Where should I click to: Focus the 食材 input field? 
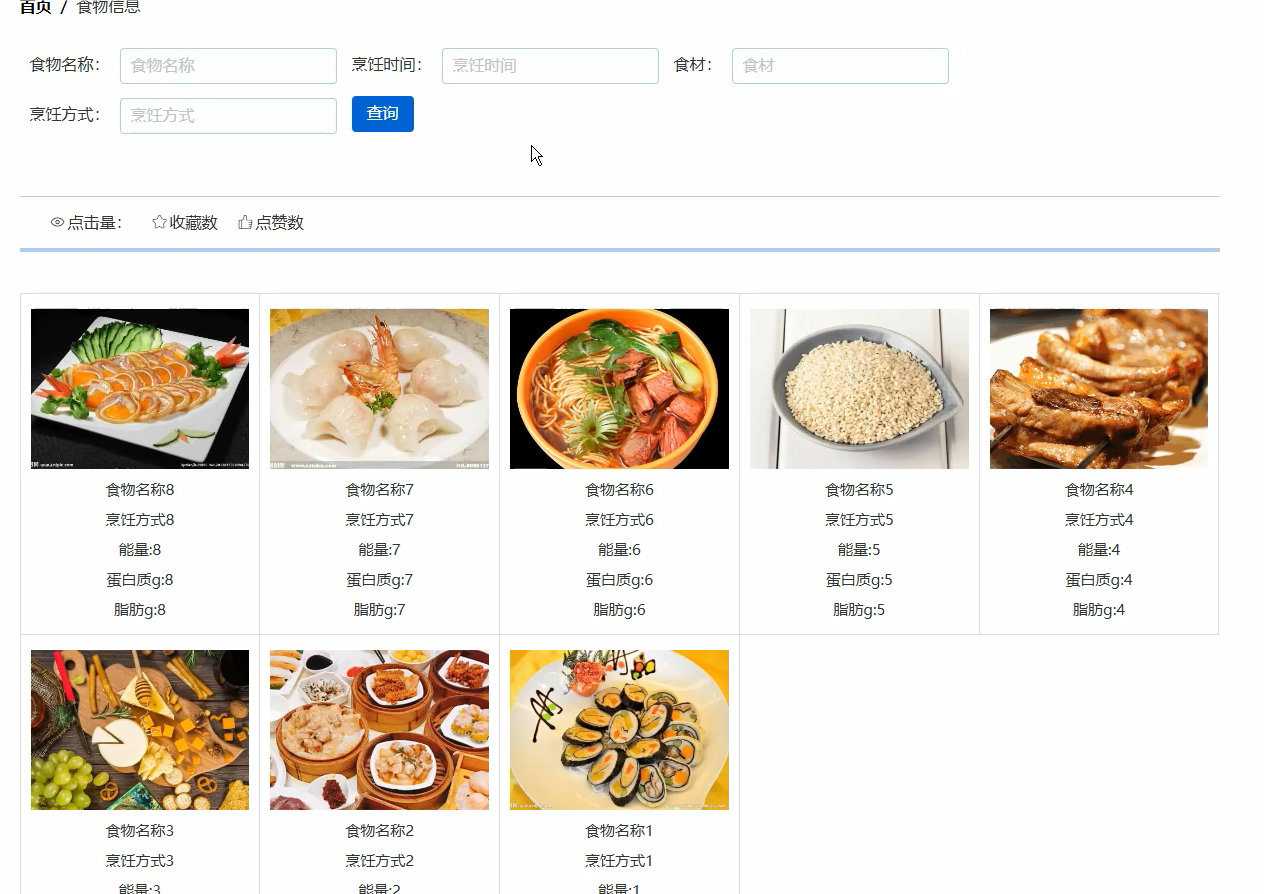pos(840,66)
